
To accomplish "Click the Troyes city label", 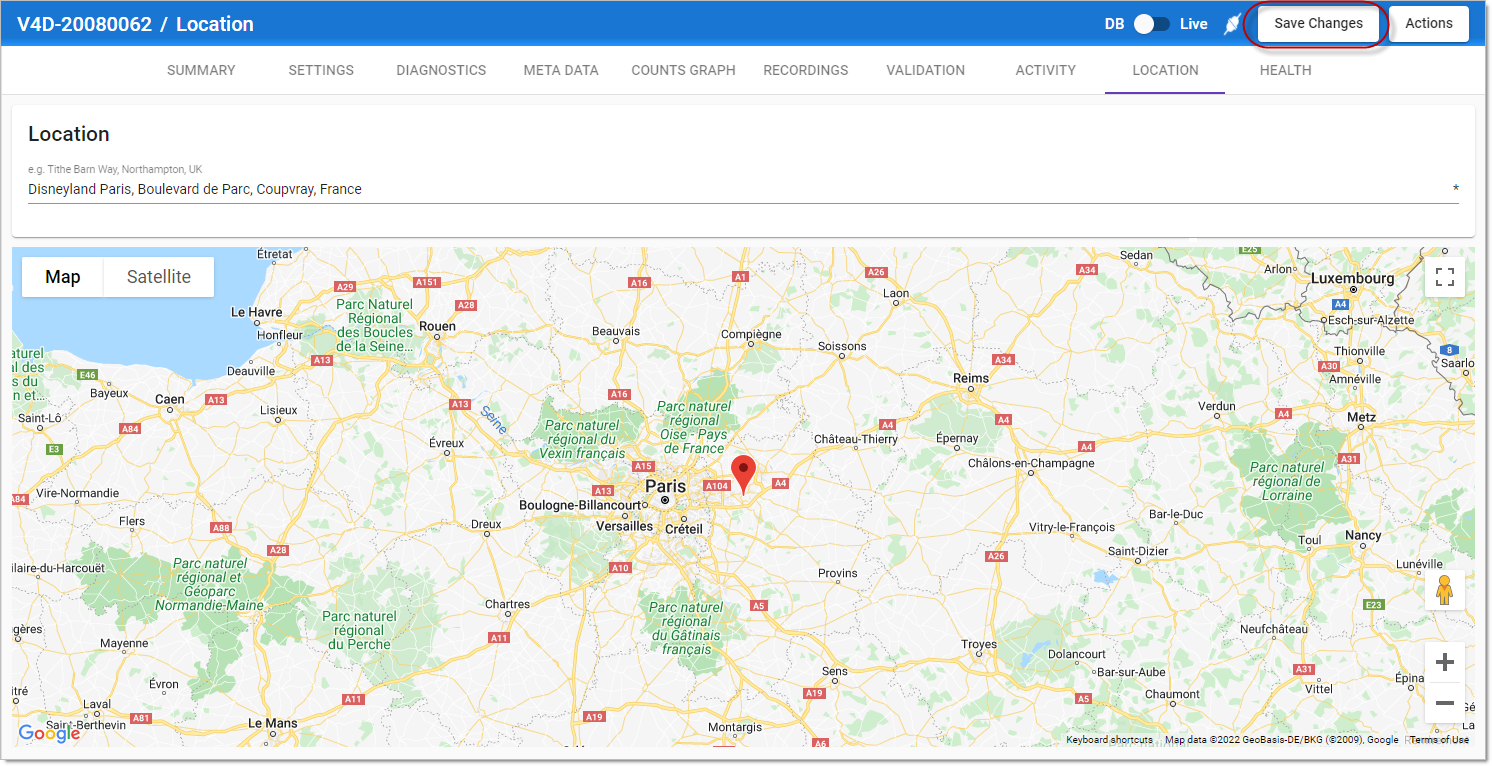I will 979,645.
